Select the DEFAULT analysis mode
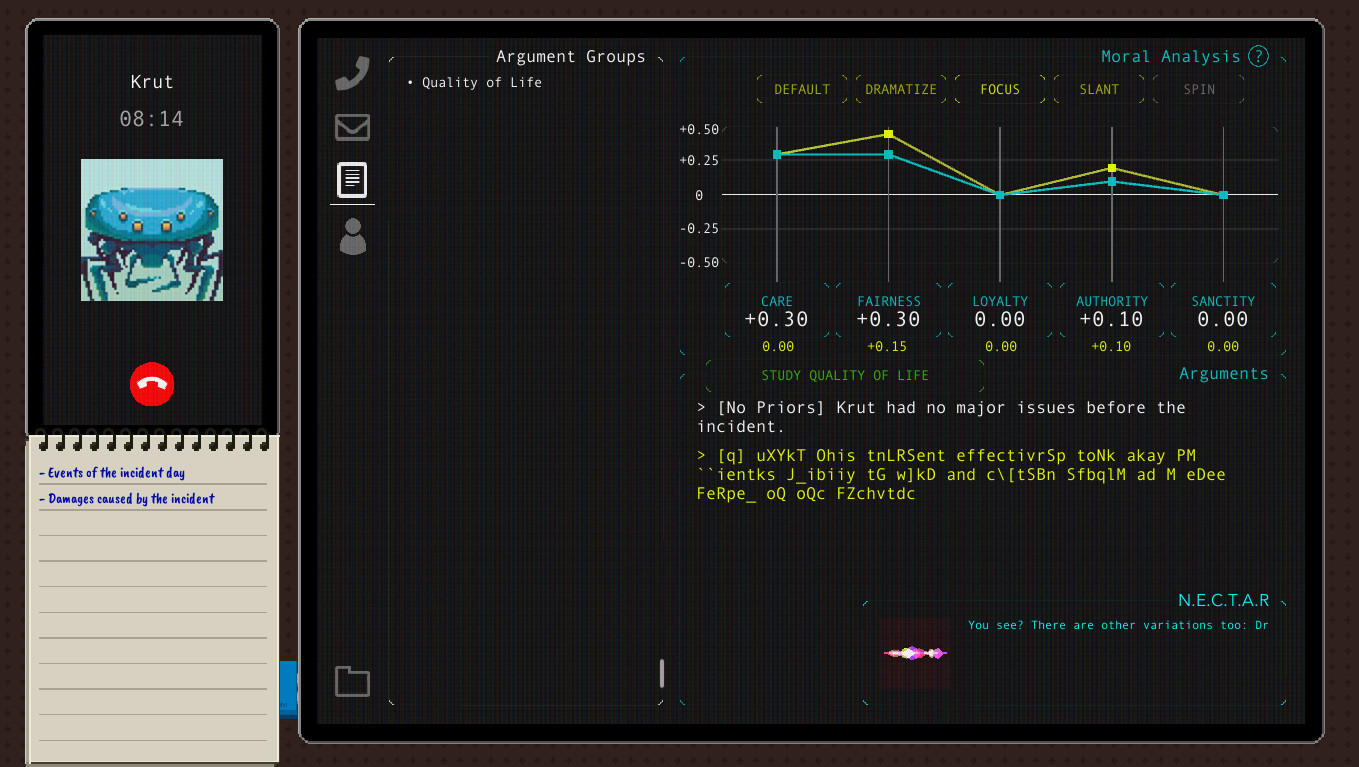This screenshot has height=767, width=1359. (802, 89)
